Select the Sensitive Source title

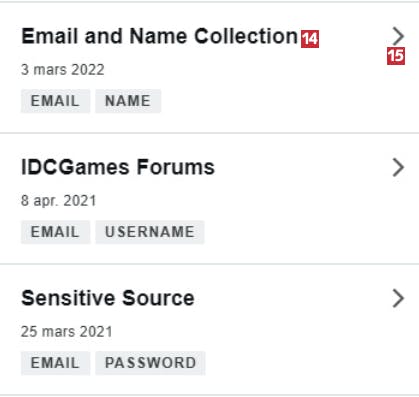coord(108,298)
